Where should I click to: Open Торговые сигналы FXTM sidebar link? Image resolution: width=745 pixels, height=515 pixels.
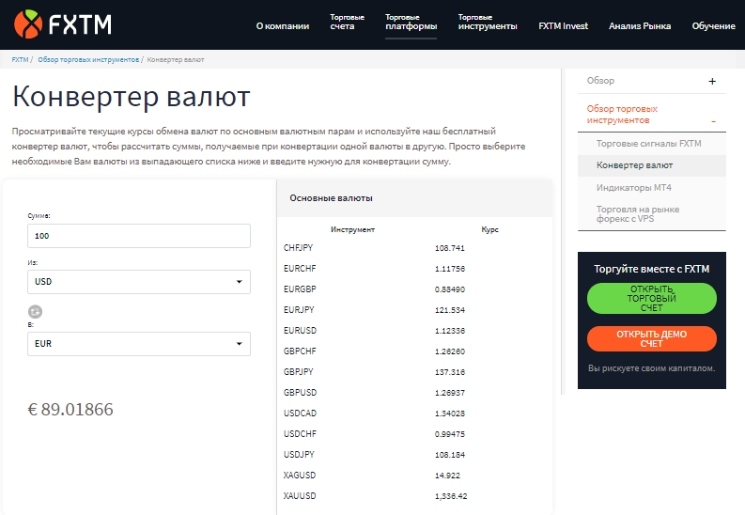(649, 143)
